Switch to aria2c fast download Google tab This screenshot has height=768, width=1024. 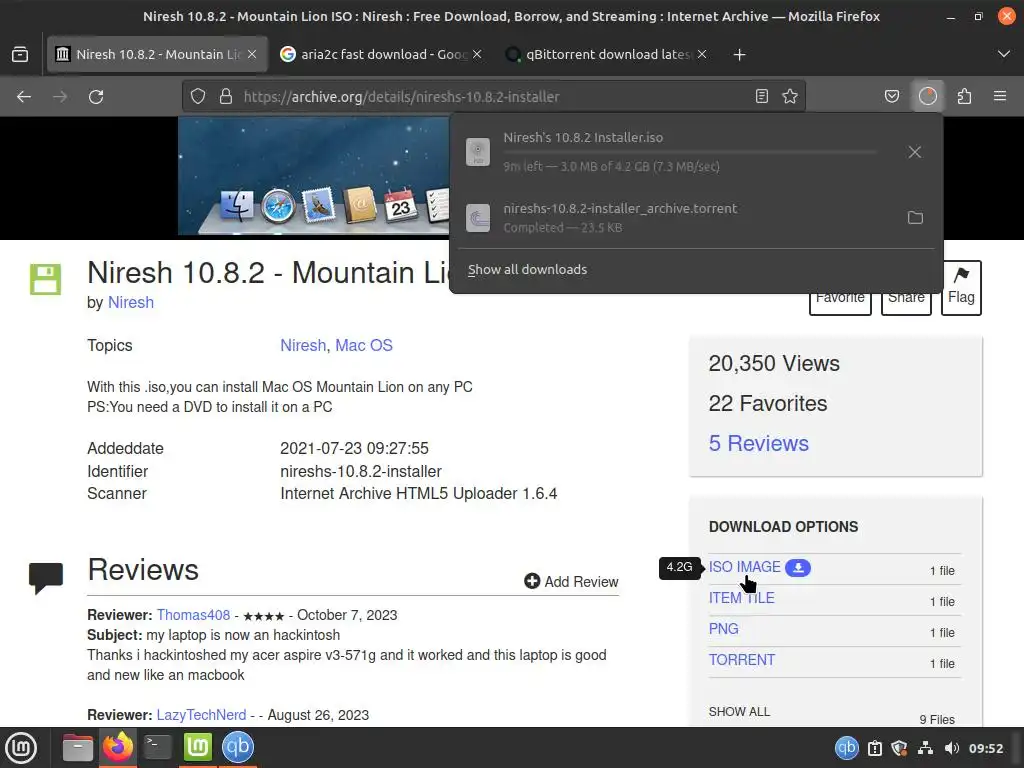click(383, 54)
